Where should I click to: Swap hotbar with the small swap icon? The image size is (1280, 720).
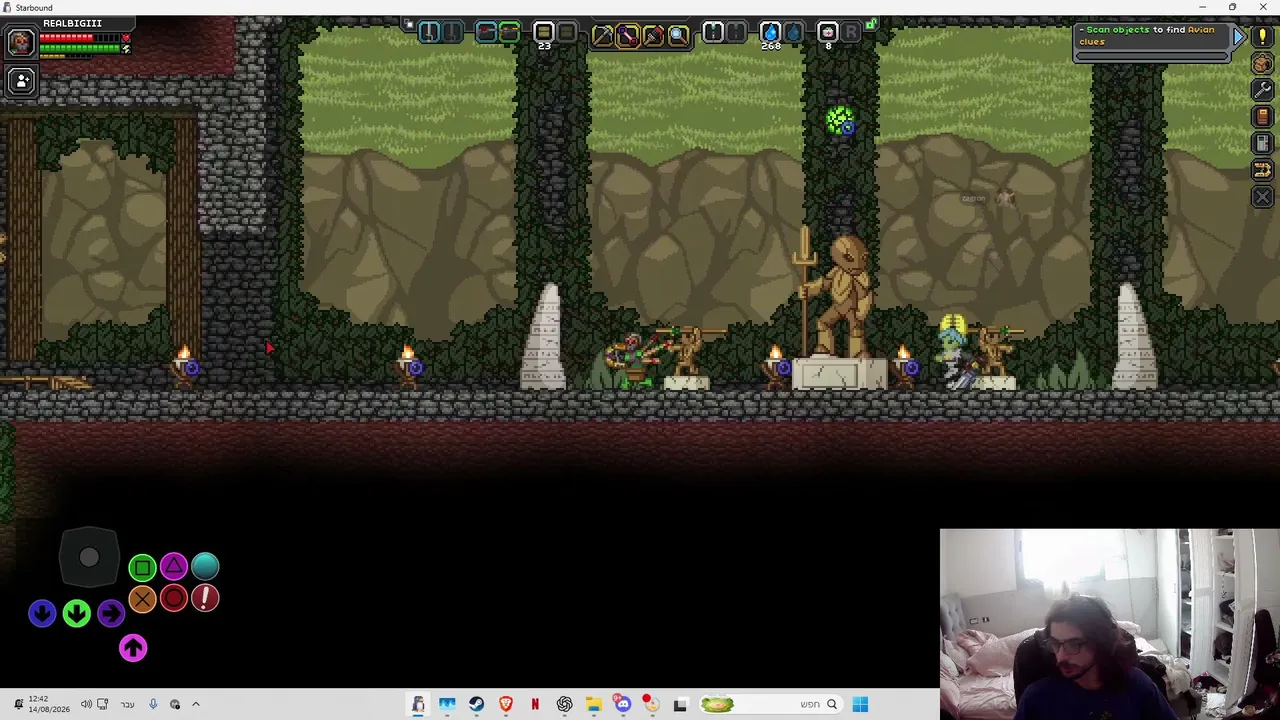tap(408, 24)
